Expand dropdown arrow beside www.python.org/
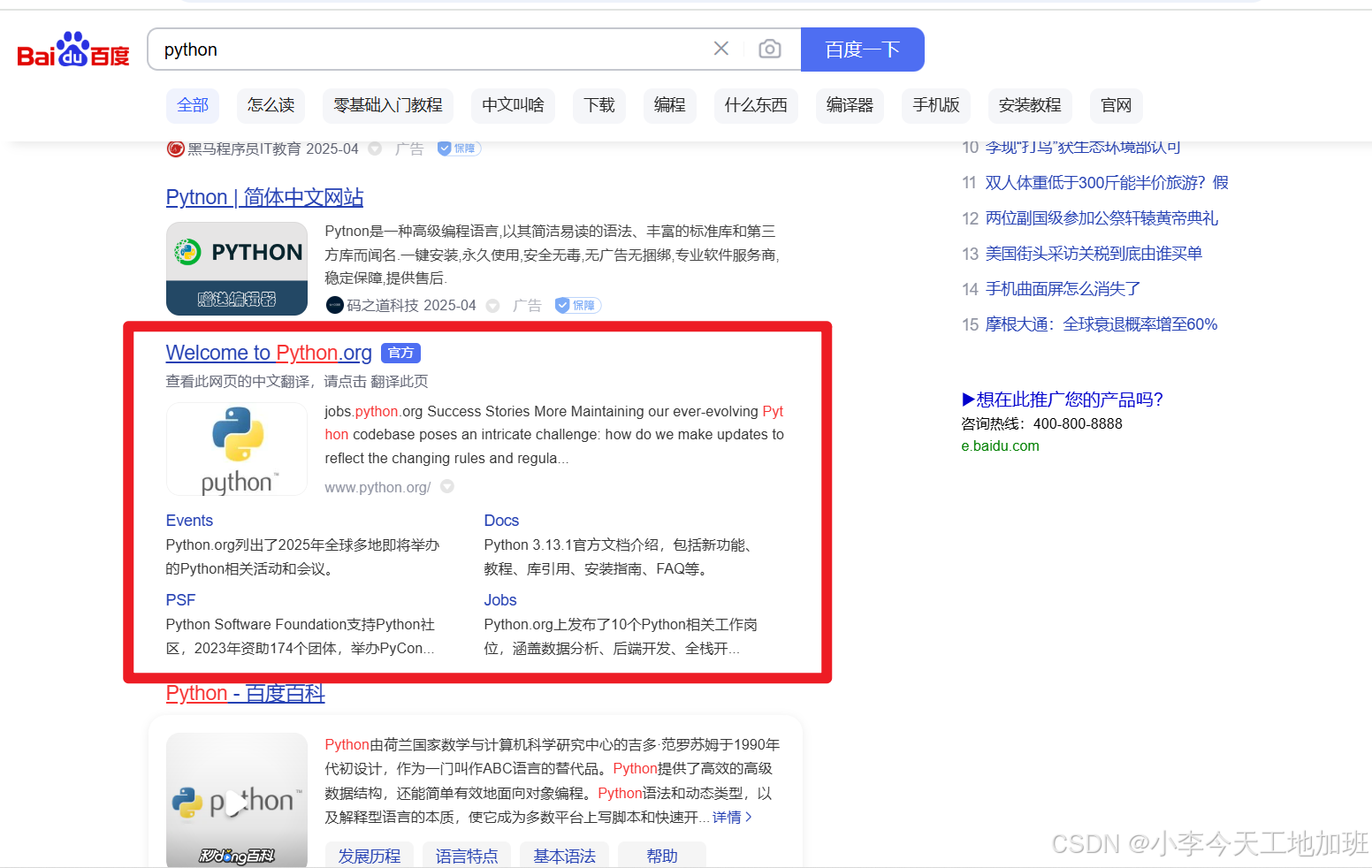 [x=447, y=486]
